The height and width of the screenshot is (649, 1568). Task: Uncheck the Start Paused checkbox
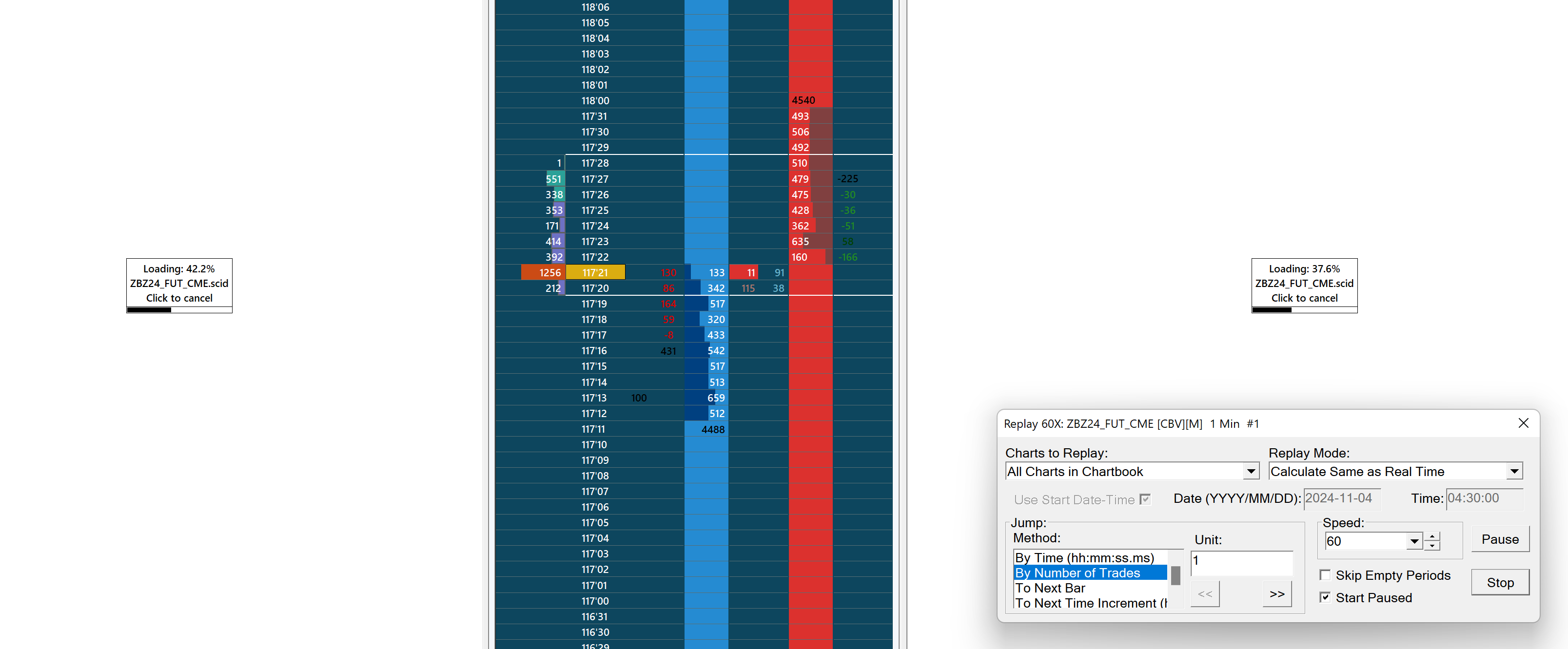1325,597
